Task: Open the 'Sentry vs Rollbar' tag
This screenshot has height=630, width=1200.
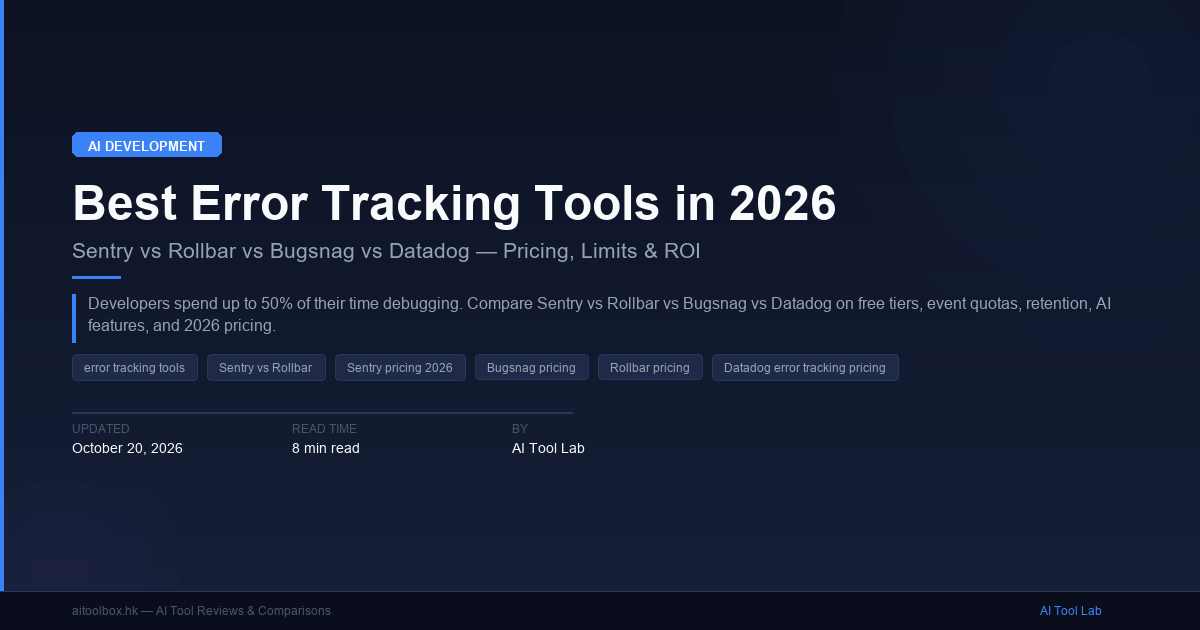Action: pos(266,368)
